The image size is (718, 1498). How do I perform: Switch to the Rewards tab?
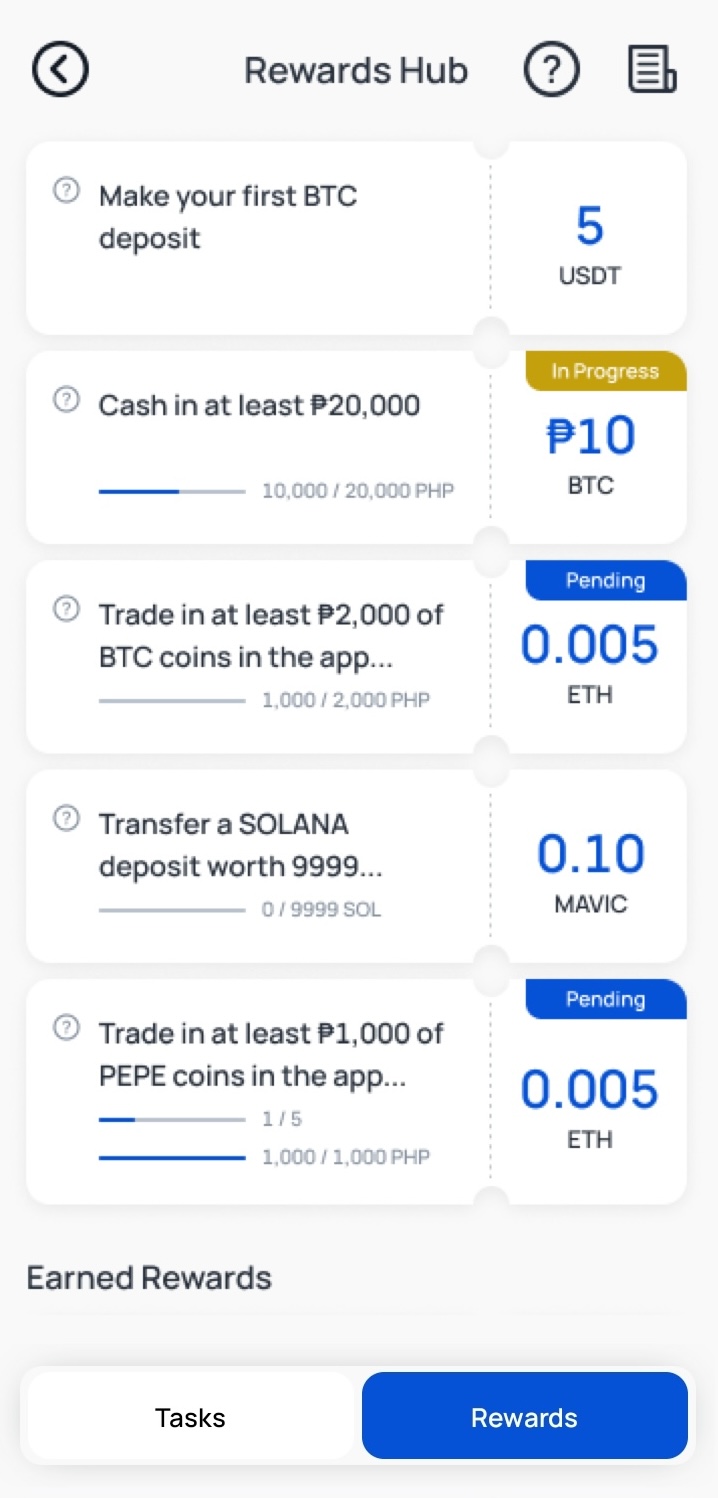[524, 1416]
